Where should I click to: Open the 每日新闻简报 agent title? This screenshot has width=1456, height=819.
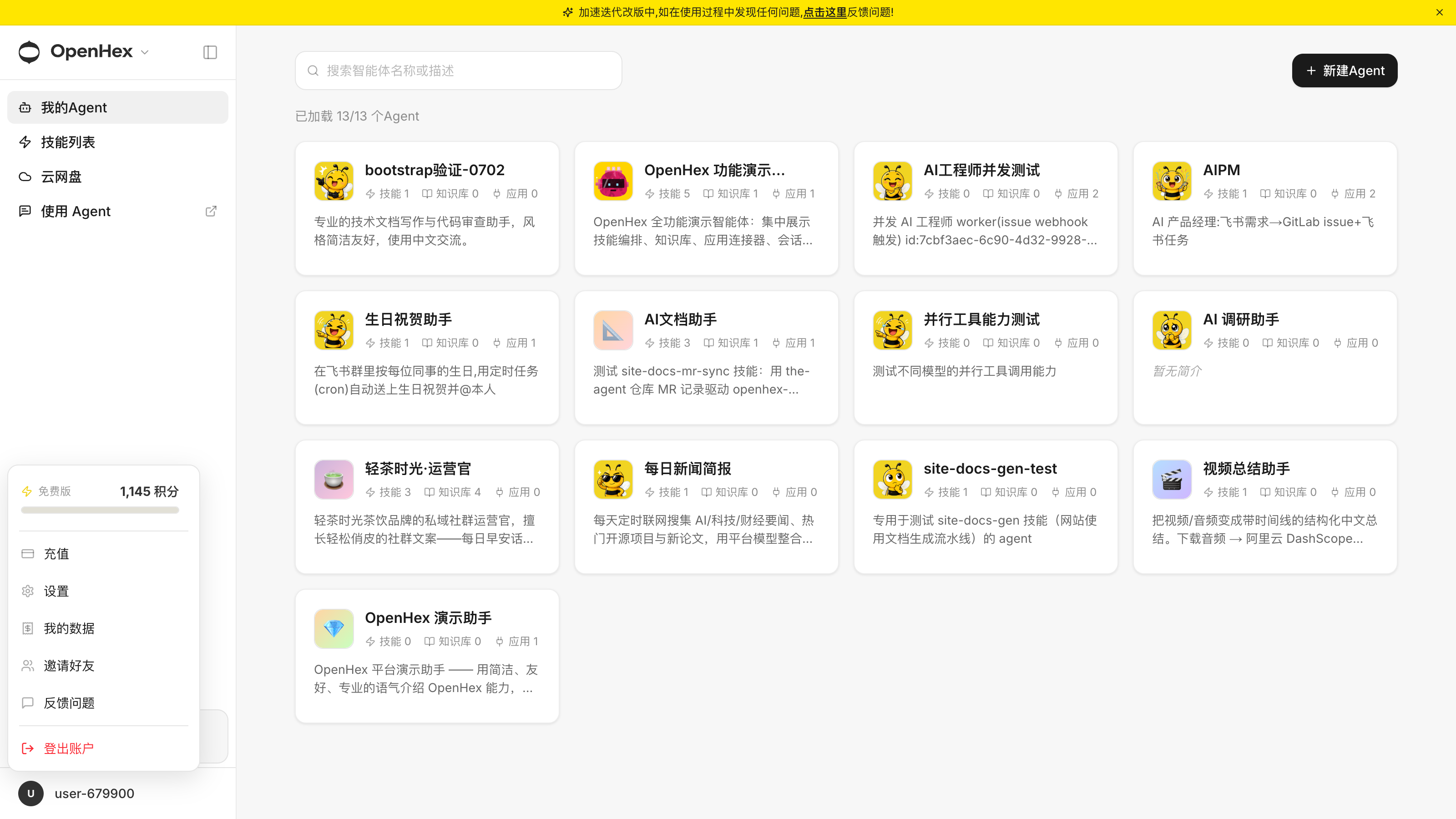(688, 469)
